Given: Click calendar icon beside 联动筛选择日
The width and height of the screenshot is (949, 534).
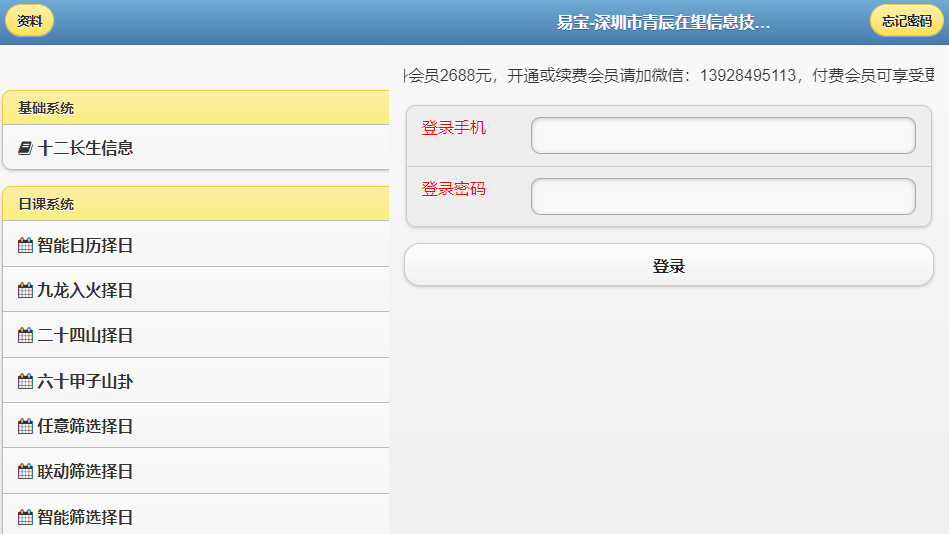Looking at the screenshot, I should click(25, 472).
